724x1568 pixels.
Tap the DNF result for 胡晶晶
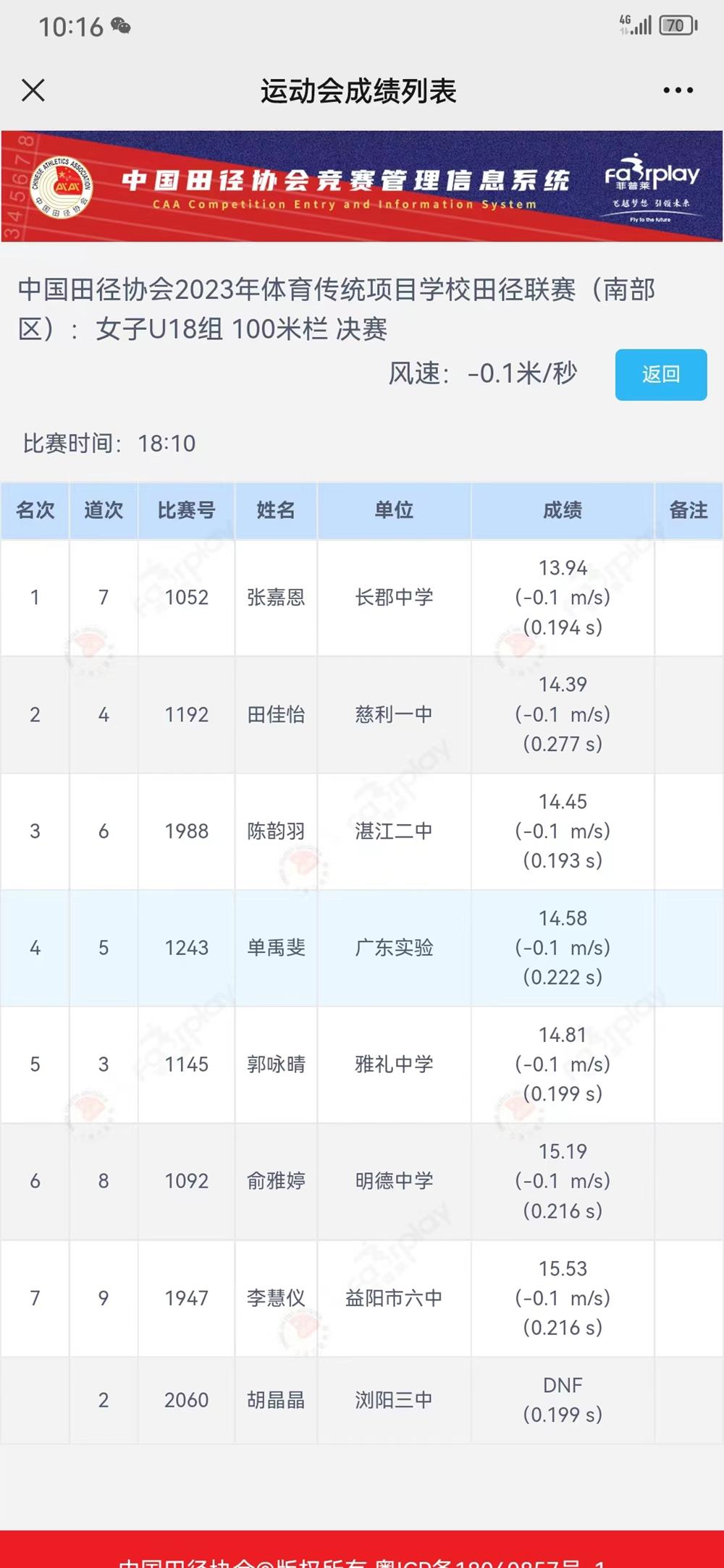[563, 1385]
